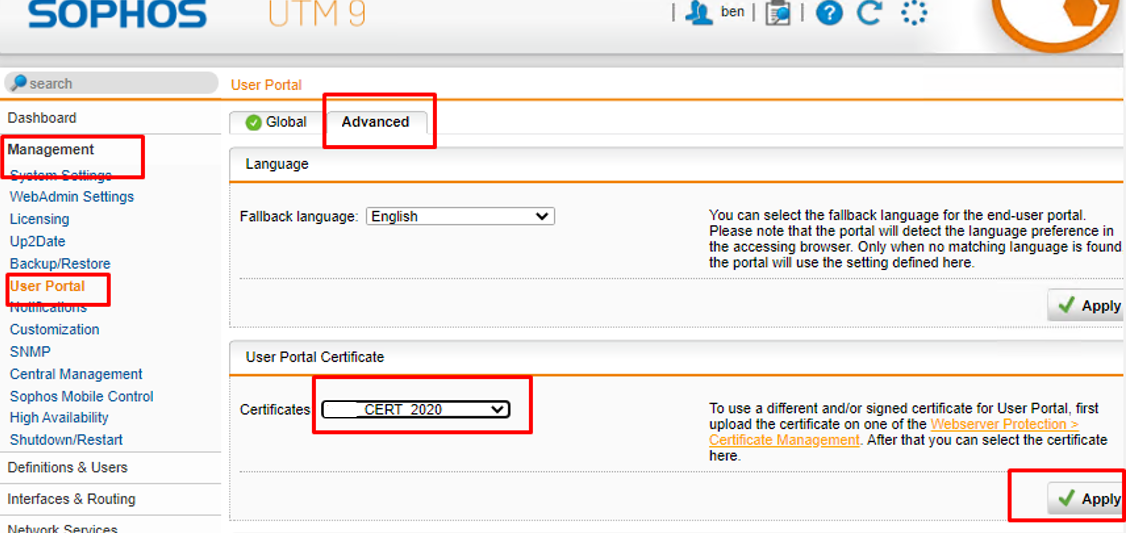Click the reload arrow icon in header
The width and height of the screenshot is (1129, 533).
870,12
